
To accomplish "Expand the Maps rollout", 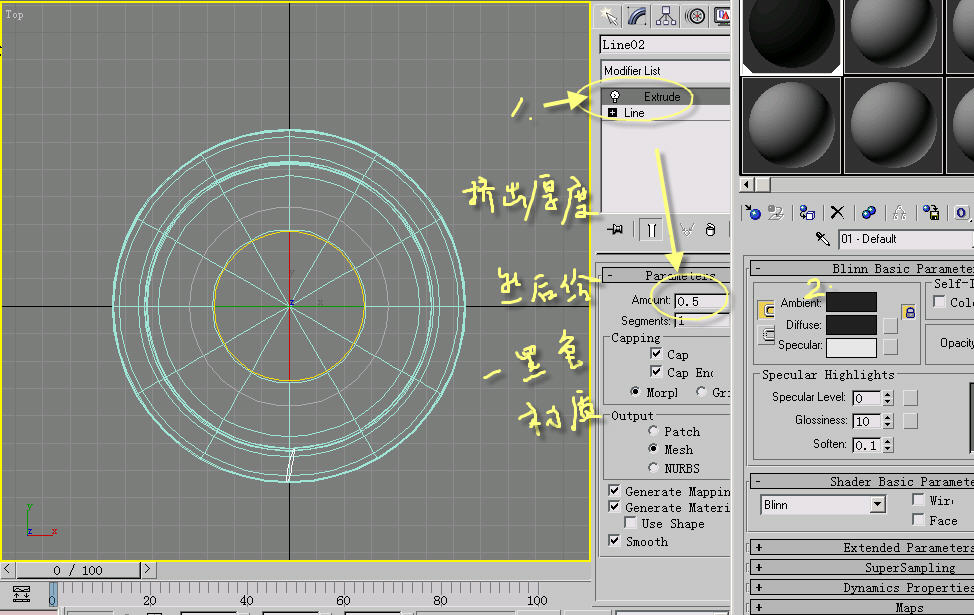I will 862,607.
